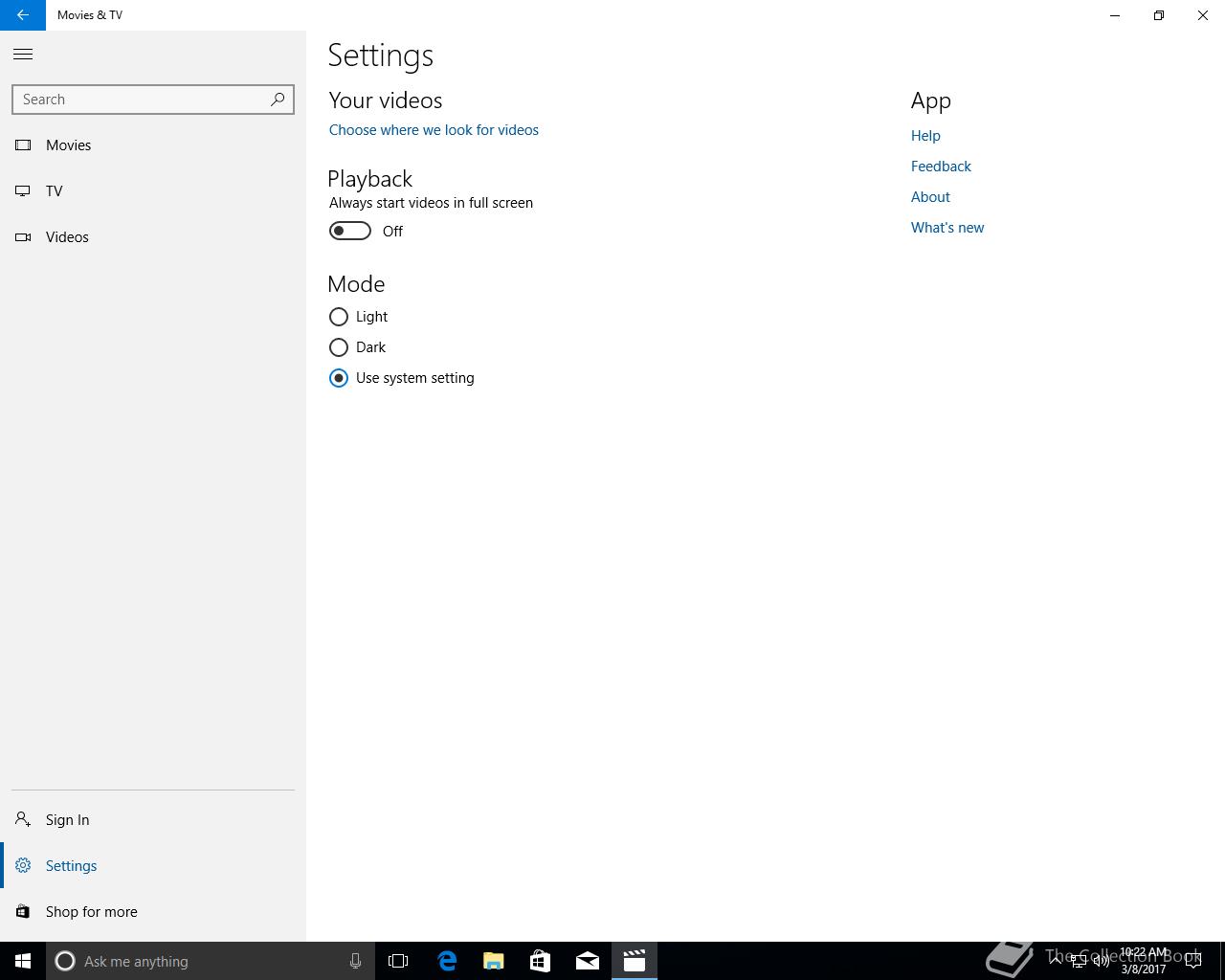Open the Movies section in the sidebar
Viewport: 1225px width, 980px height.
68,145
